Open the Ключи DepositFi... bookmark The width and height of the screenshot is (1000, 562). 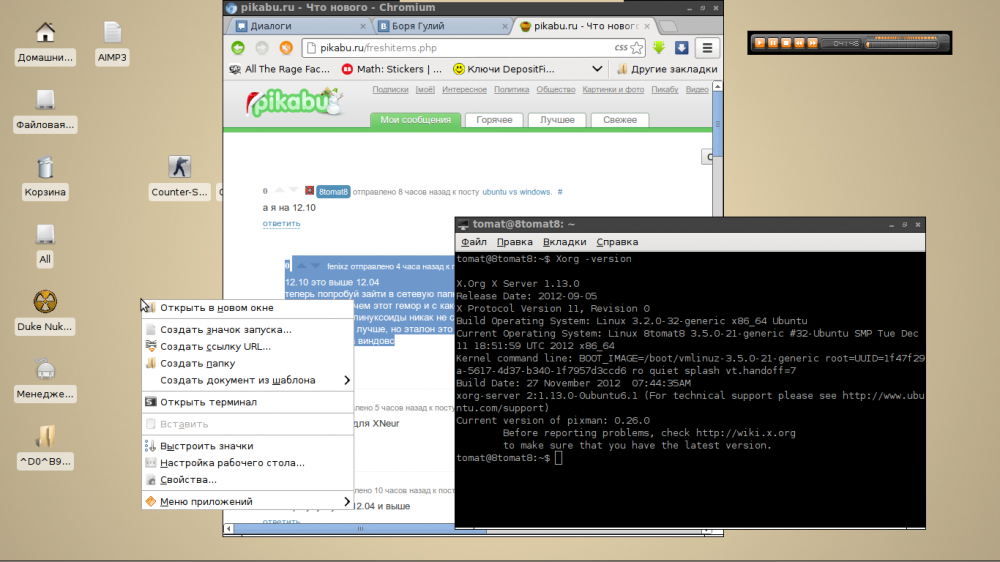(x=504, y=69)
